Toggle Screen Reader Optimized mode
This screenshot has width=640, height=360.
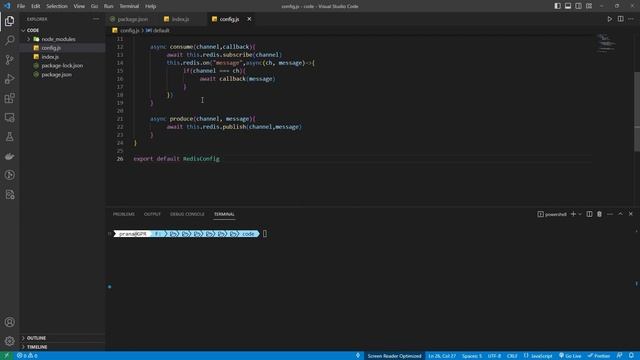click(x=394, y=356)
